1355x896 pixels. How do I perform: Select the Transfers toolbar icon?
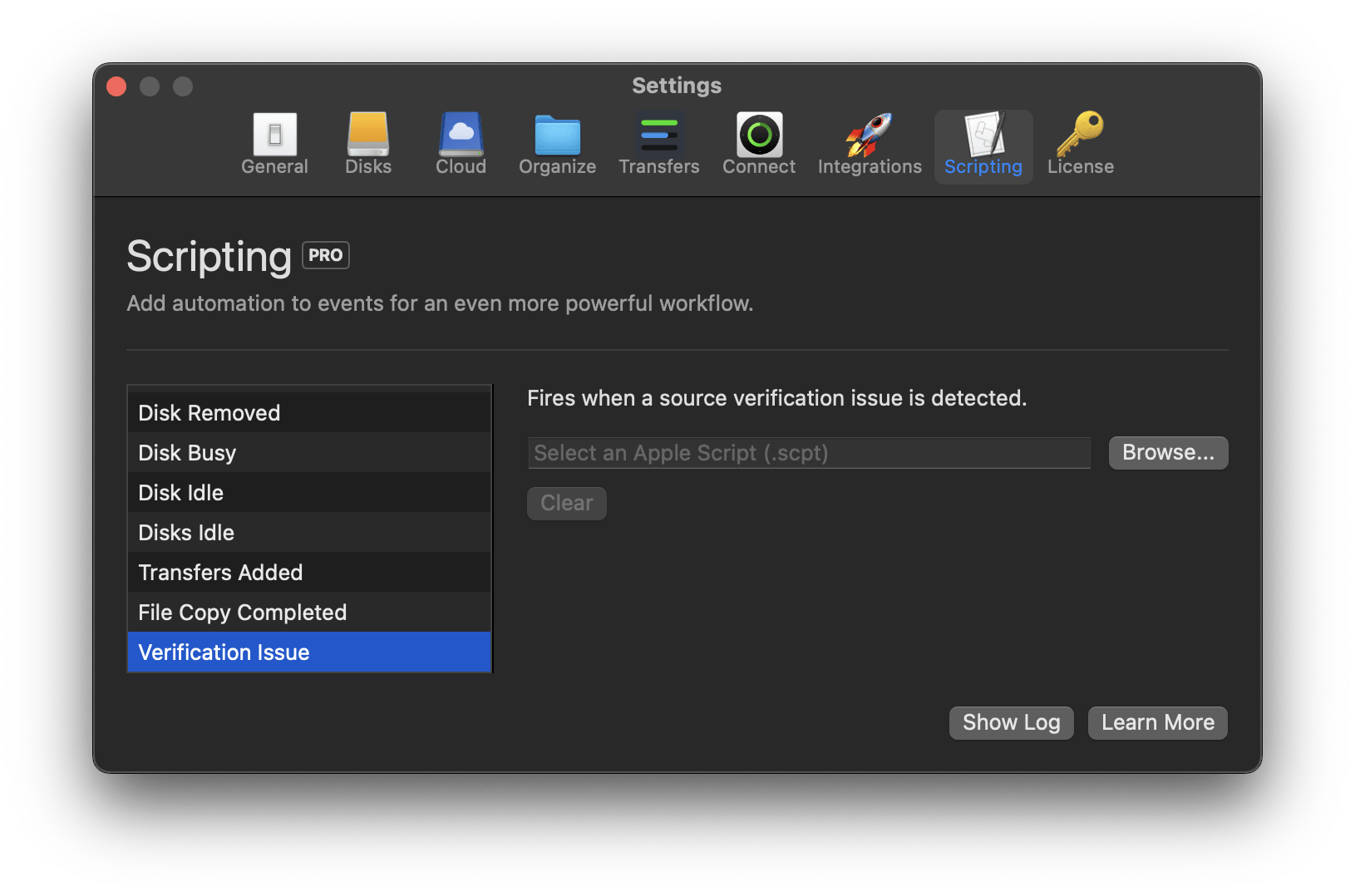pos(659,135)
